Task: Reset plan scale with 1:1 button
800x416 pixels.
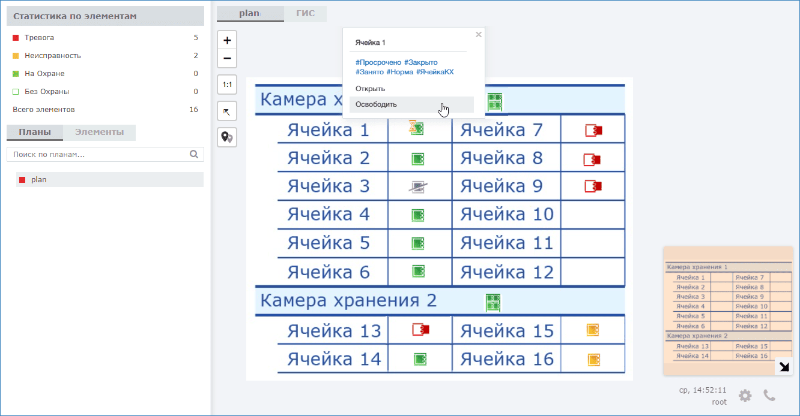Action: (x=227, y=85)
